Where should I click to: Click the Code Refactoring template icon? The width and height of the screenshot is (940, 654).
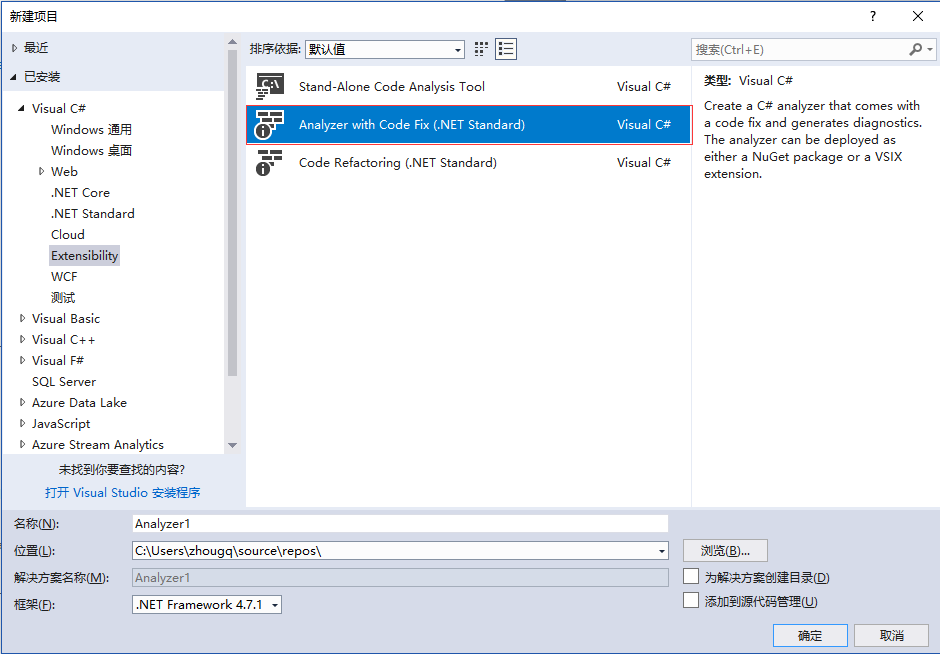(270, 163)
